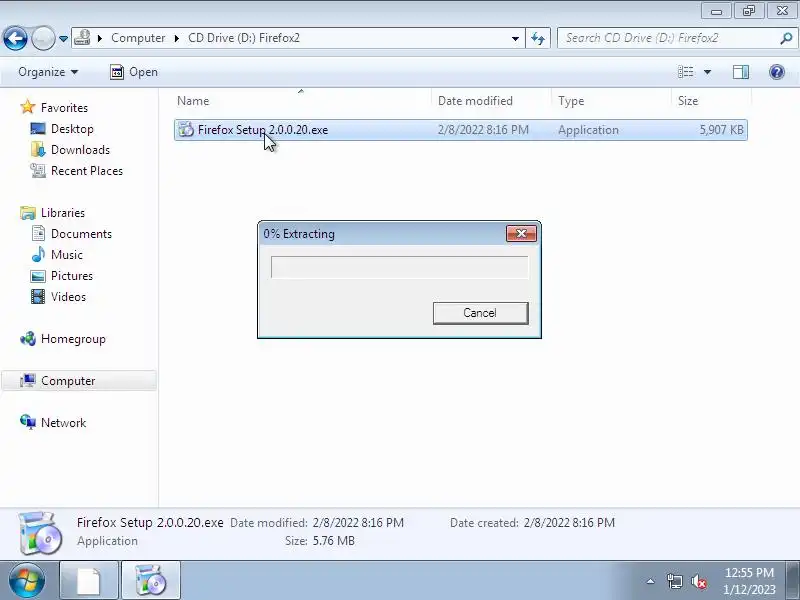Open Downloads in the sidebar
Image resolution: width=800 pixels, height=600 pixels.
click(80, 149)
